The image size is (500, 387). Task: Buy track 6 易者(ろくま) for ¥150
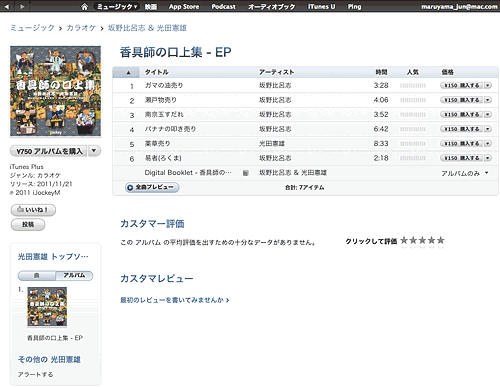pyautogui.click(x=461, y=158)
